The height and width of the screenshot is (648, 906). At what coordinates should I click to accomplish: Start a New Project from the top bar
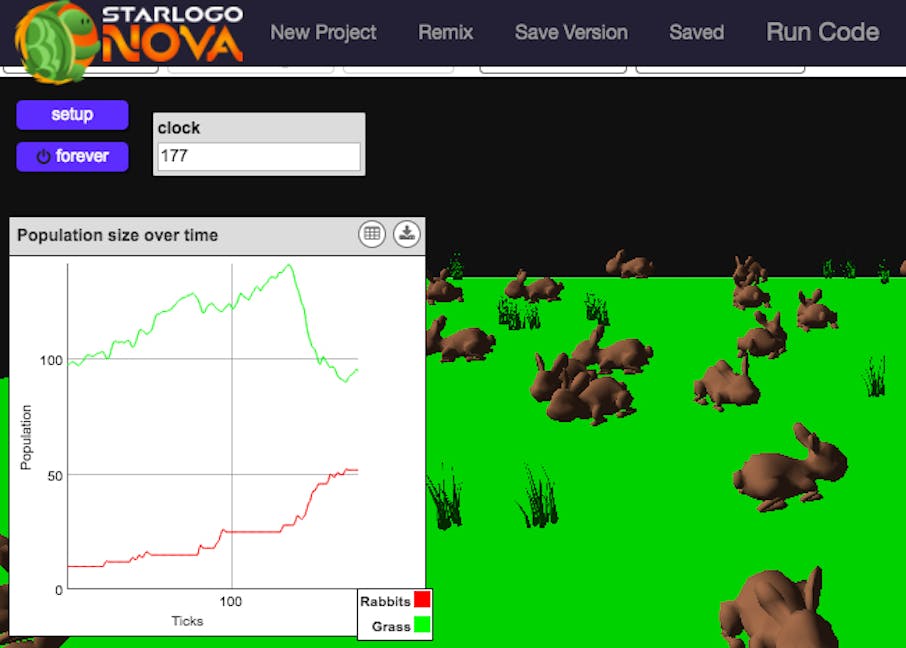323,32
